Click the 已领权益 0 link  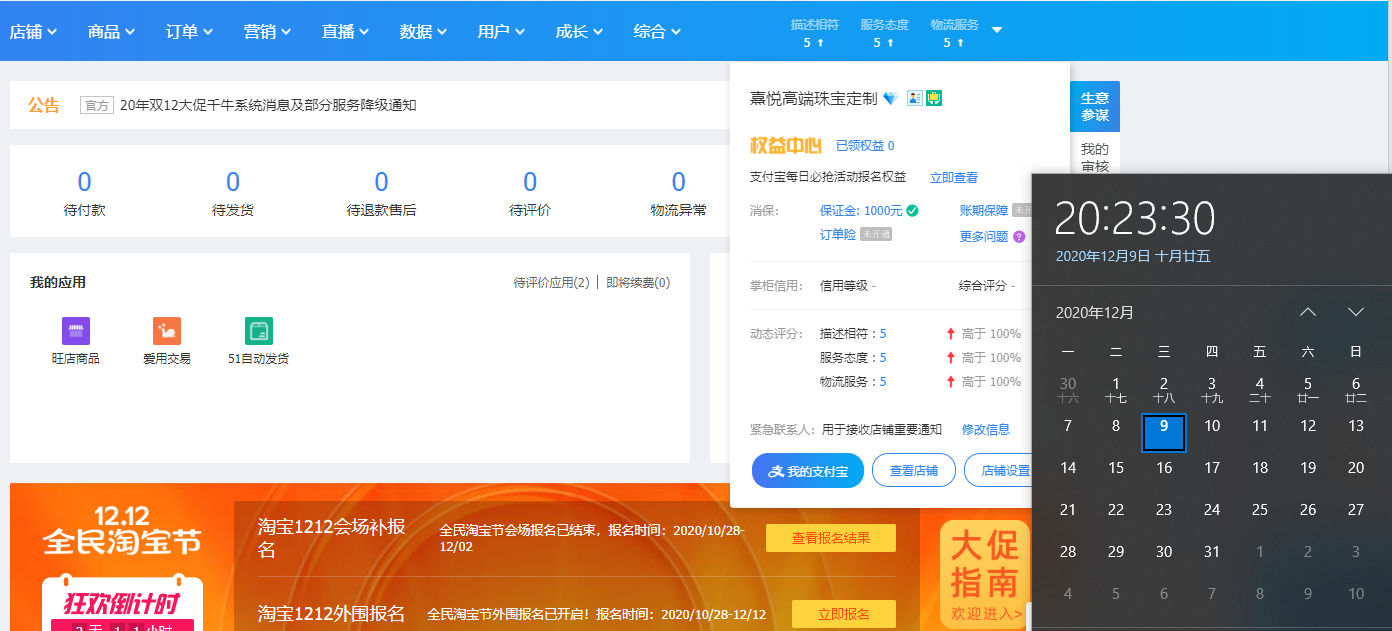point(865,146)
